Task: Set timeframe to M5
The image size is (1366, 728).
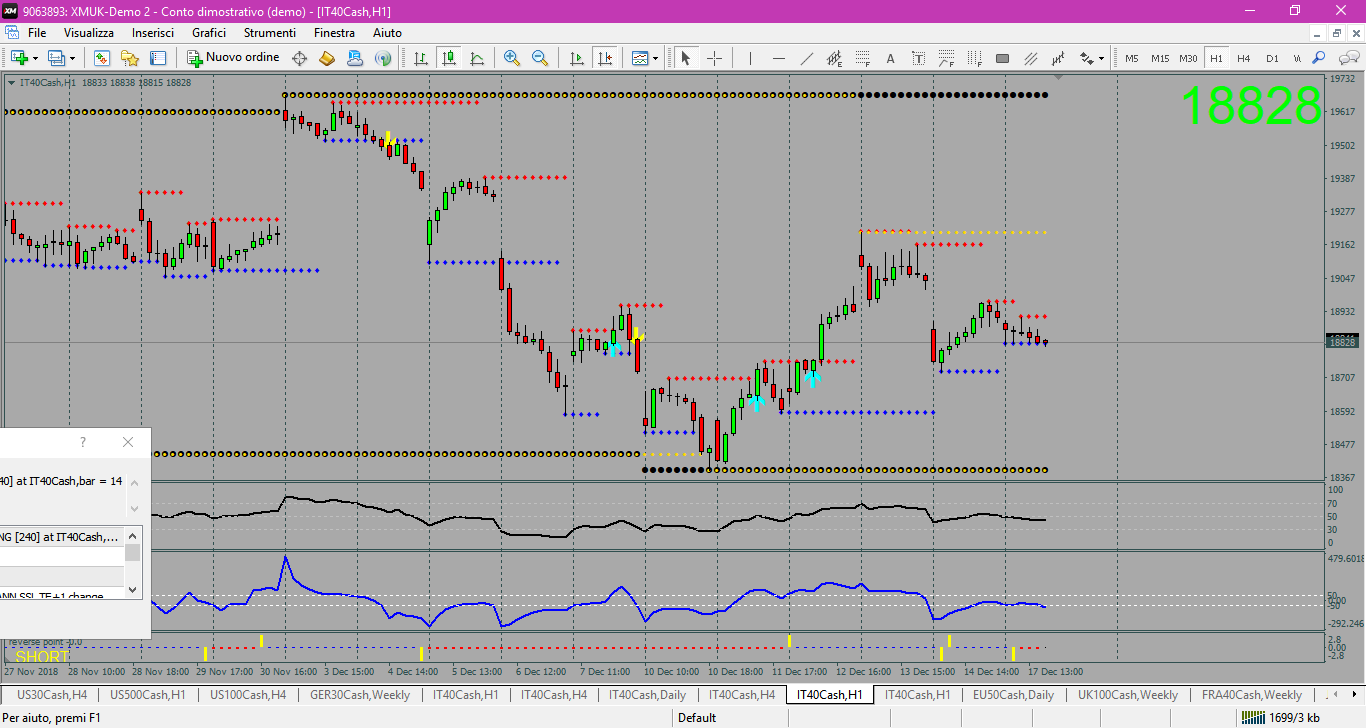Action: pyautogui.click(x=1132, y=58)
